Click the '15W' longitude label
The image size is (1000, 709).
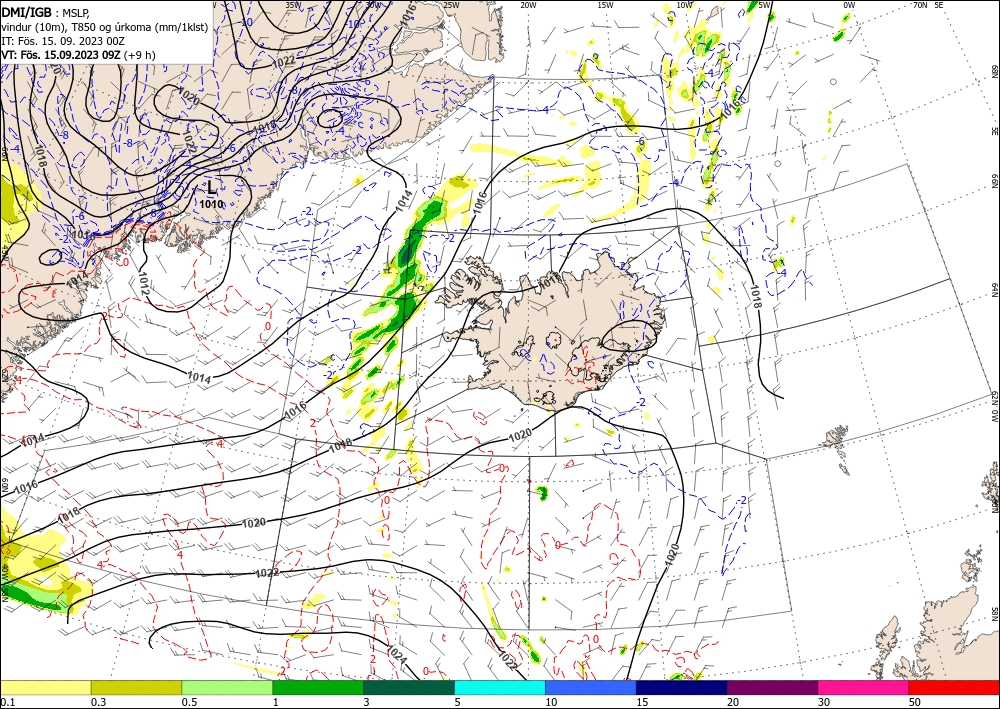pyautogui.click(x=606, y=5)
